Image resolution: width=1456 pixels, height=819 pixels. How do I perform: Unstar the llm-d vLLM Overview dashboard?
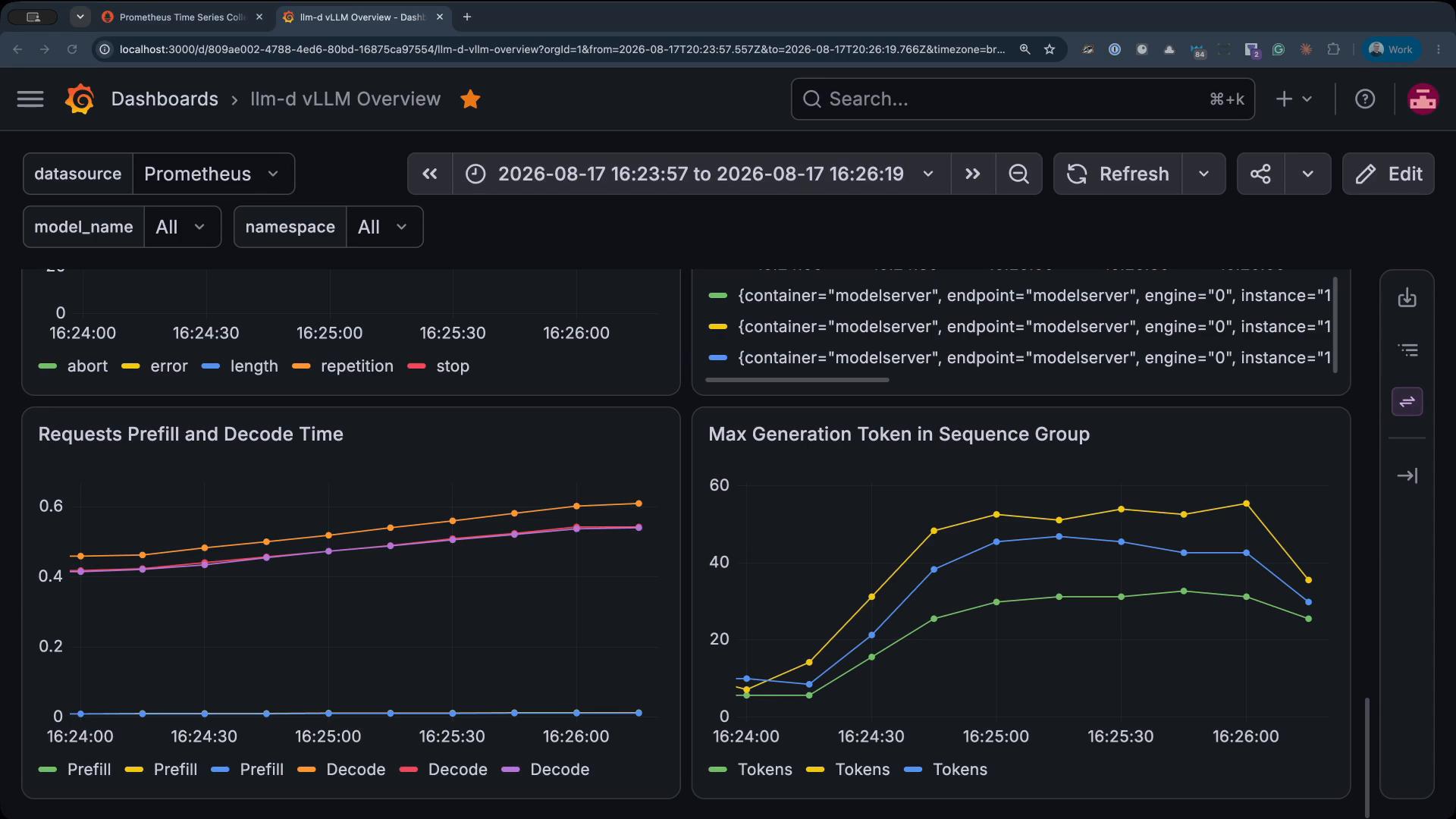[470, 99]
